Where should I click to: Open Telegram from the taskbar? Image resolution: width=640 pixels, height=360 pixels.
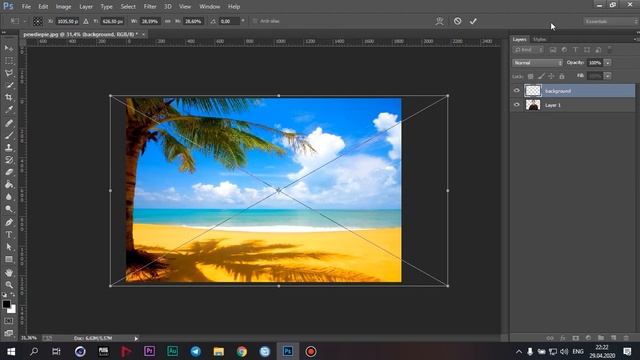tap(196, 351)
